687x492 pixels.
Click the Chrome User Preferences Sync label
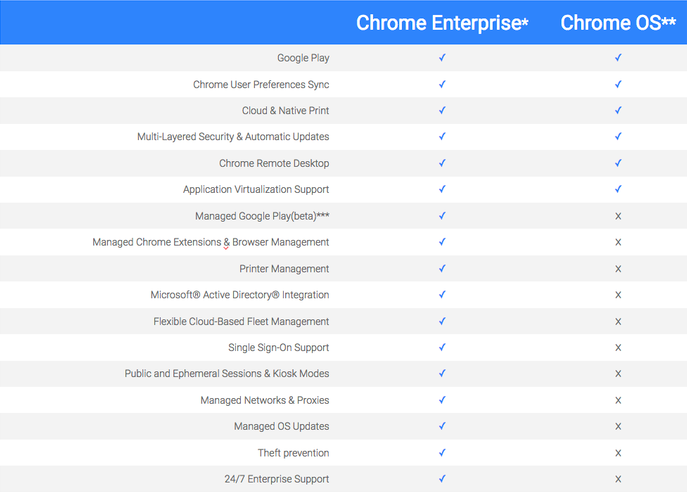(x=261, y=85)
